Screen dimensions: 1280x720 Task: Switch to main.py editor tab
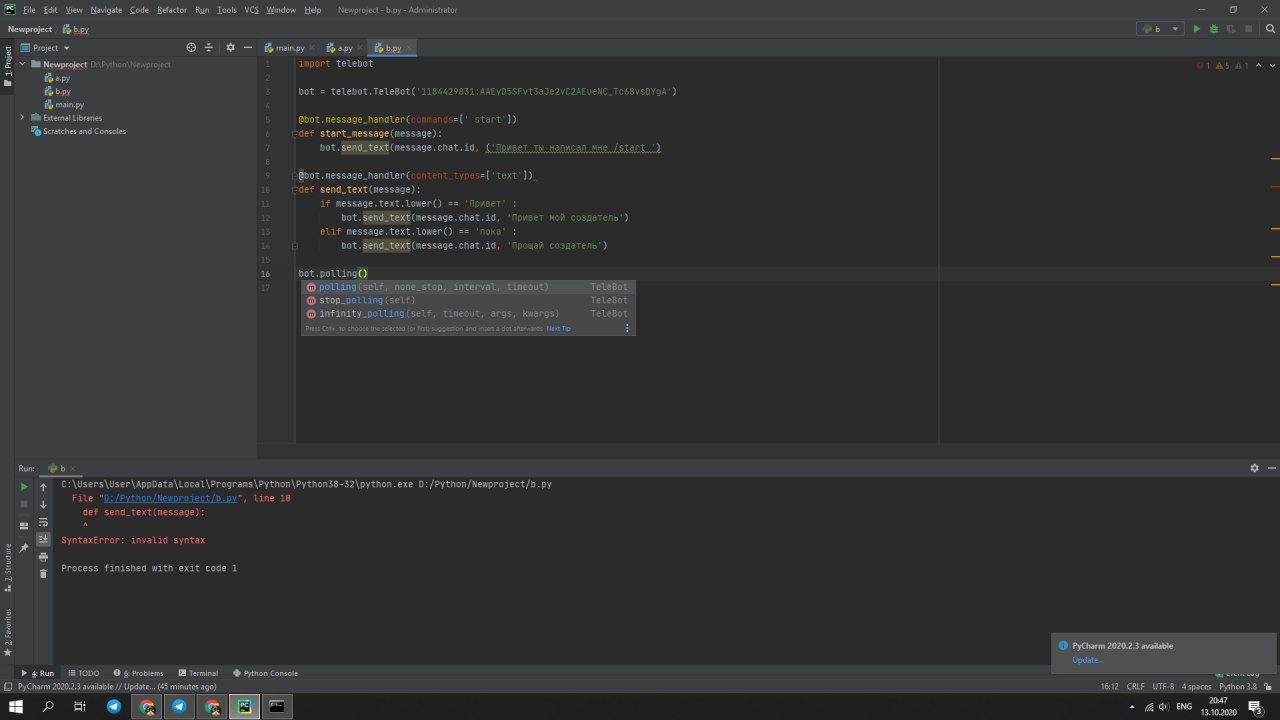pyautogui.click(x=289, y=48)
